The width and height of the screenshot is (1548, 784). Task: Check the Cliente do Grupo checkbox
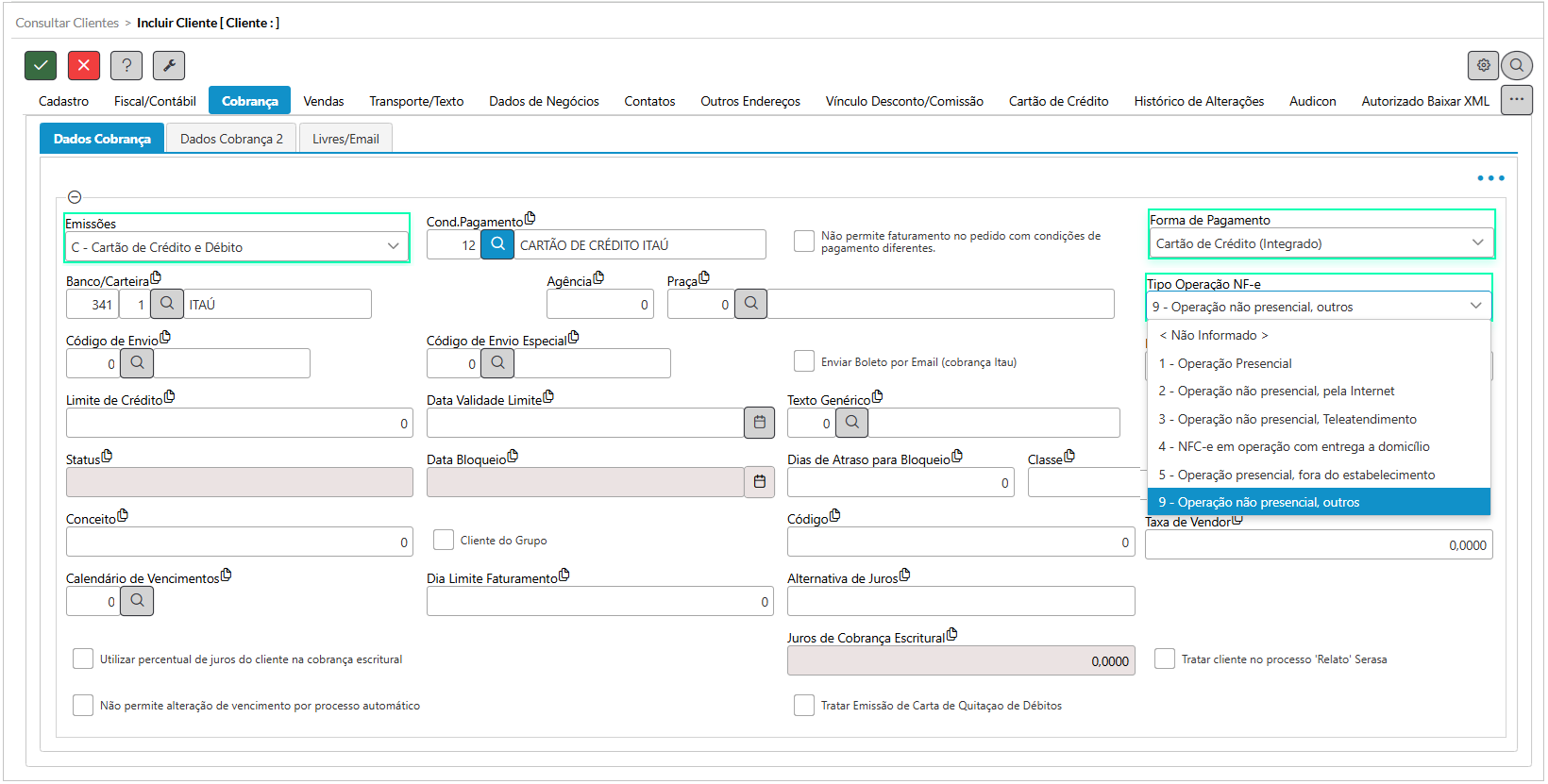pos(444,540)
